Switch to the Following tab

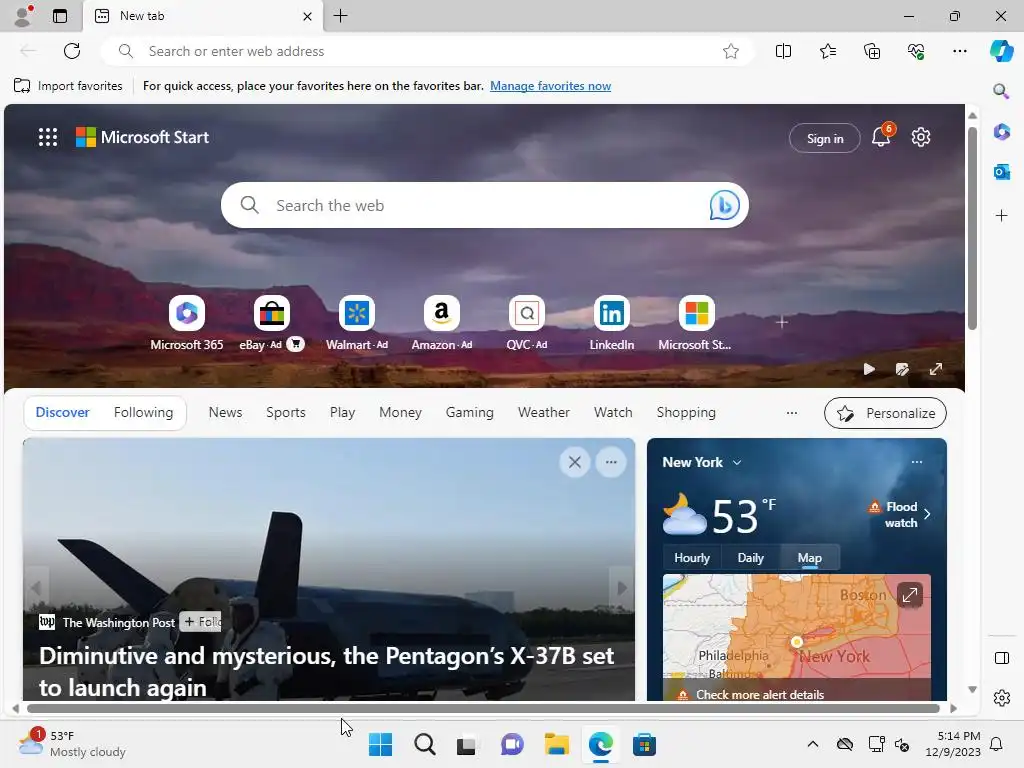[x=143, y=412]
